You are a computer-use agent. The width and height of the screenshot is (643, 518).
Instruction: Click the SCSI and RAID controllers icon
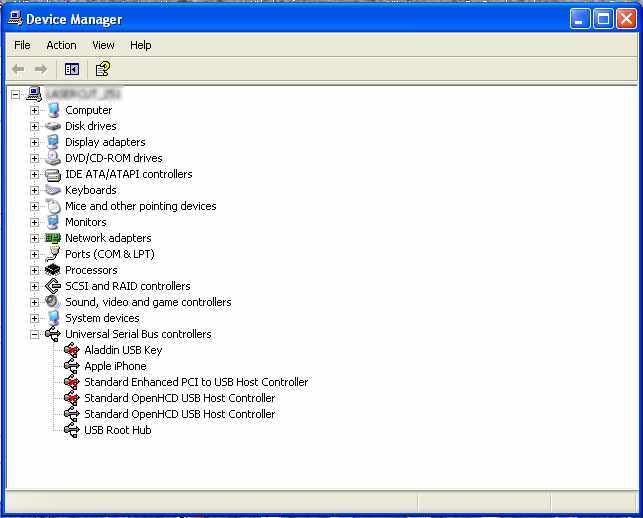click(53, 286)
